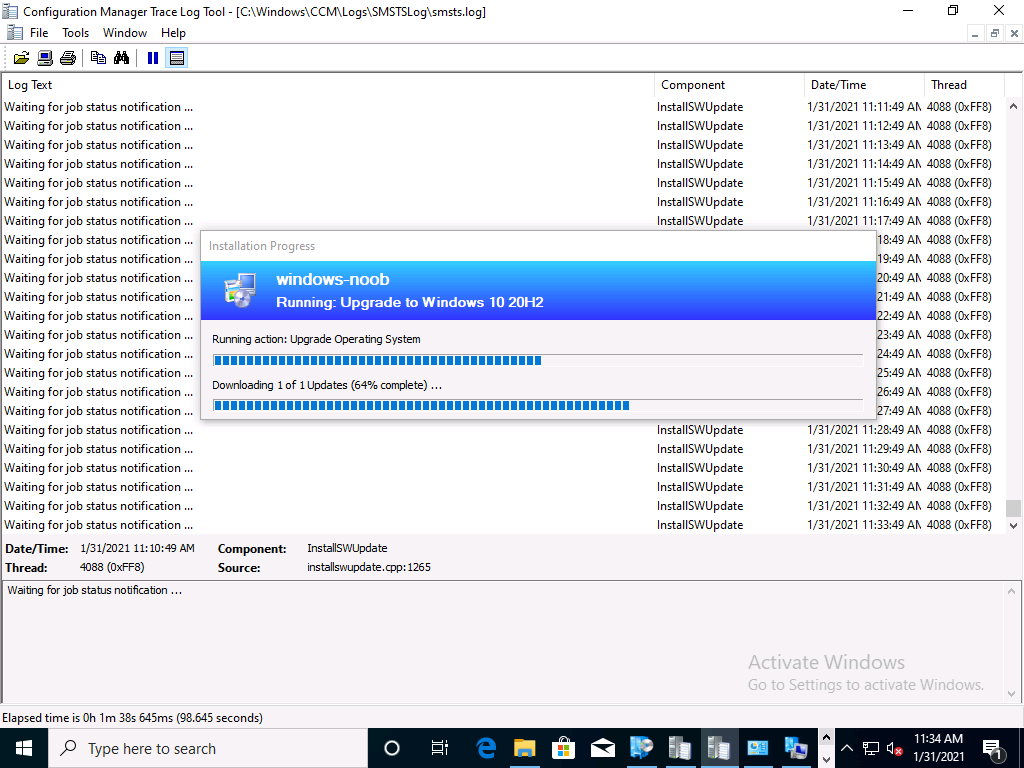The image size is (1024, 768).
Task: Launch Microsoft Edge from the taskbar
Action: point(486,748)
